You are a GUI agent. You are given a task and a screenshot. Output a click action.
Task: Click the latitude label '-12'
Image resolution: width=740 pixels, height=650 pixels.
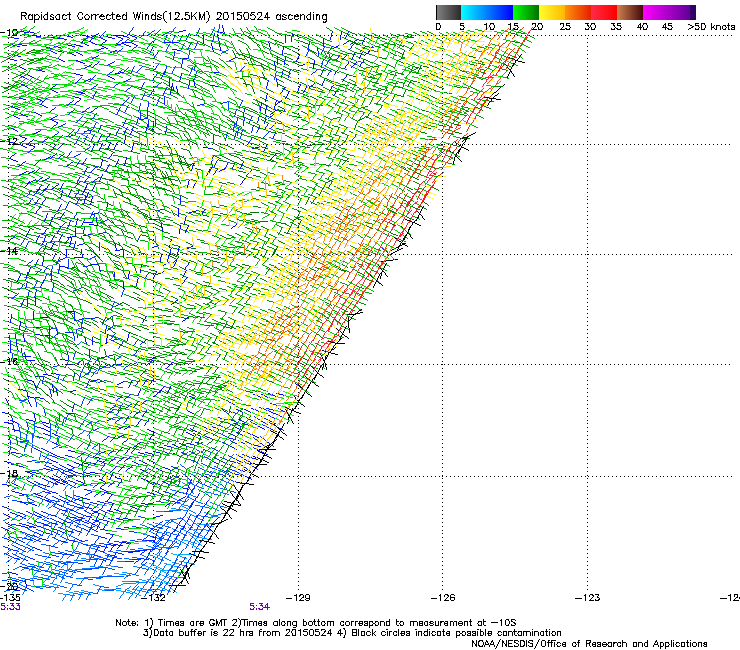pos(9,141)
